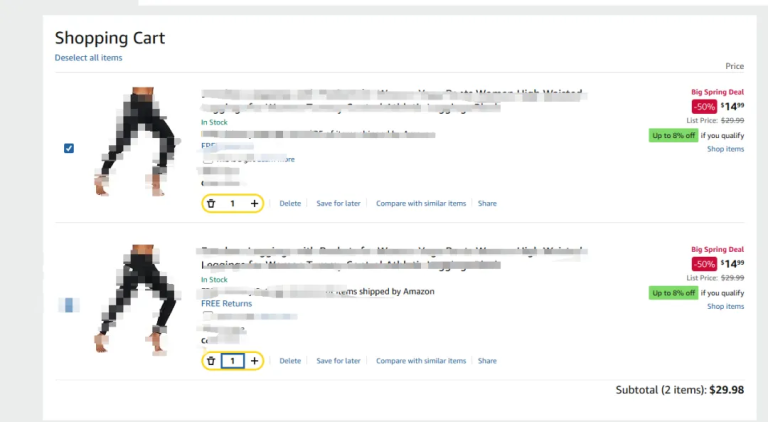Share the first cart item
The image size is (768, 422).
(487, 204)
